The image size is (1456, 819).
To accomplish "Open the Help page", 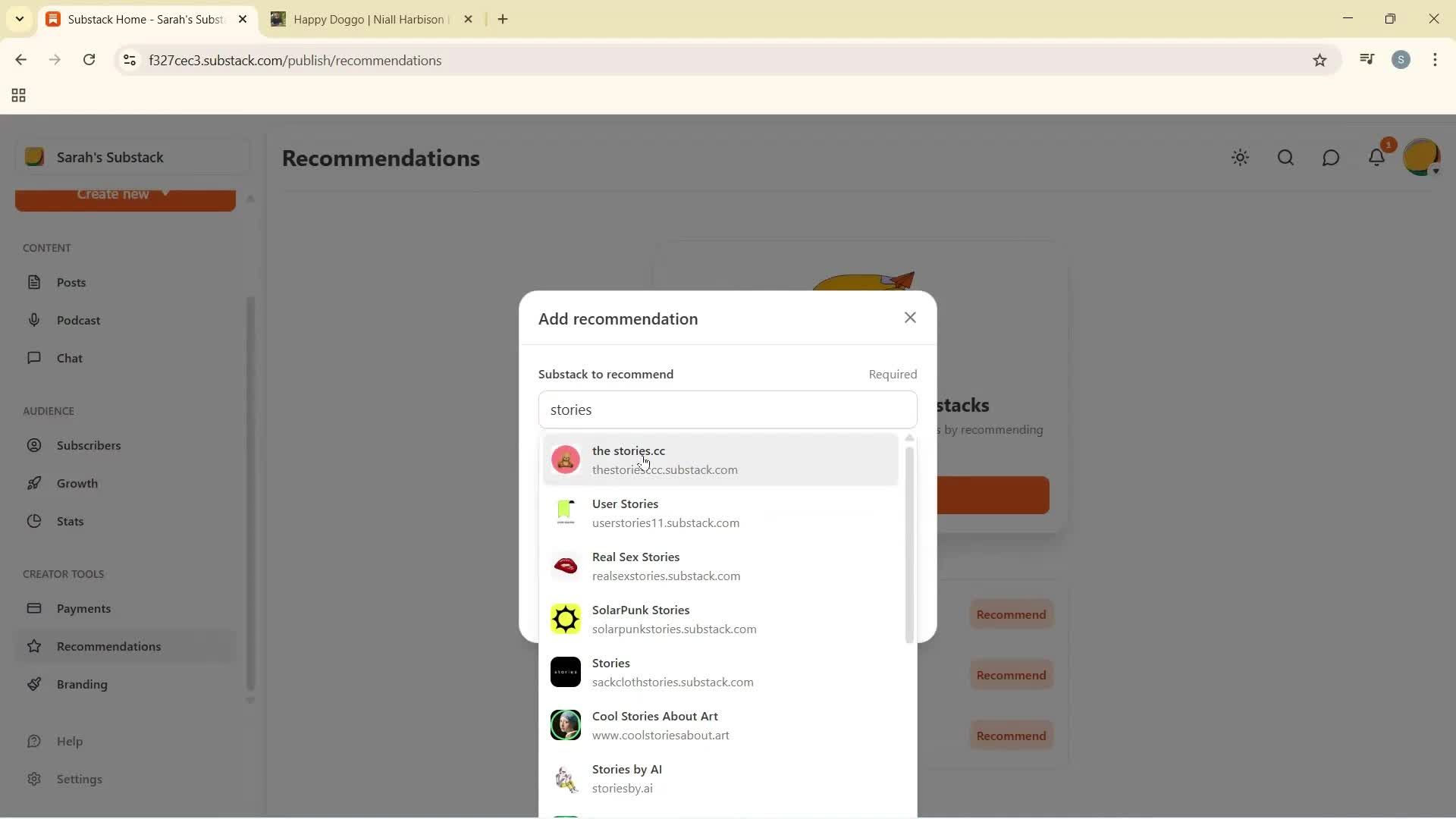I will pos(70,741).
